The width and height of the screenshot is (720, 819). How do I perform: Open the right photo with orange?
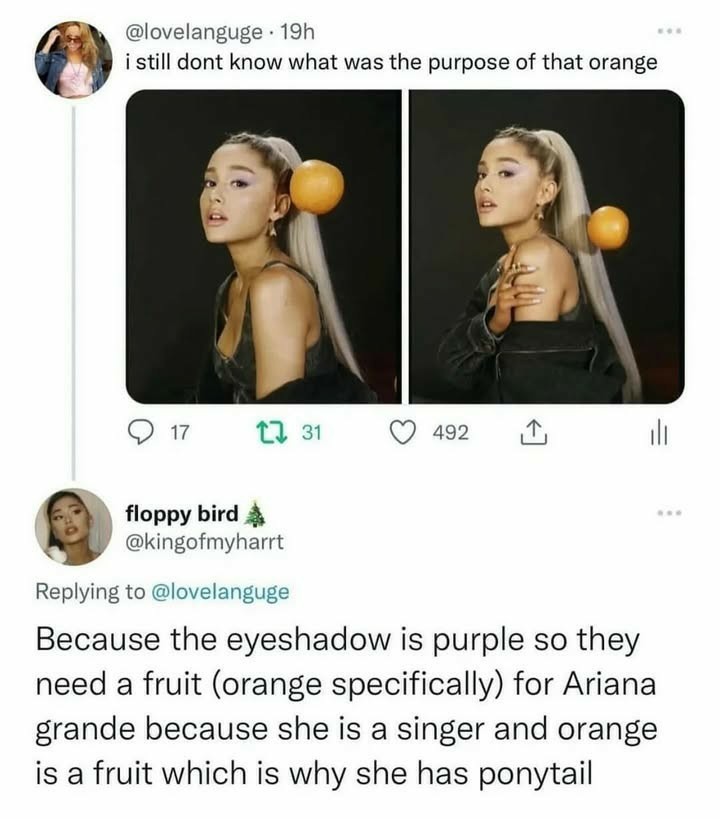tap(547, 246)
